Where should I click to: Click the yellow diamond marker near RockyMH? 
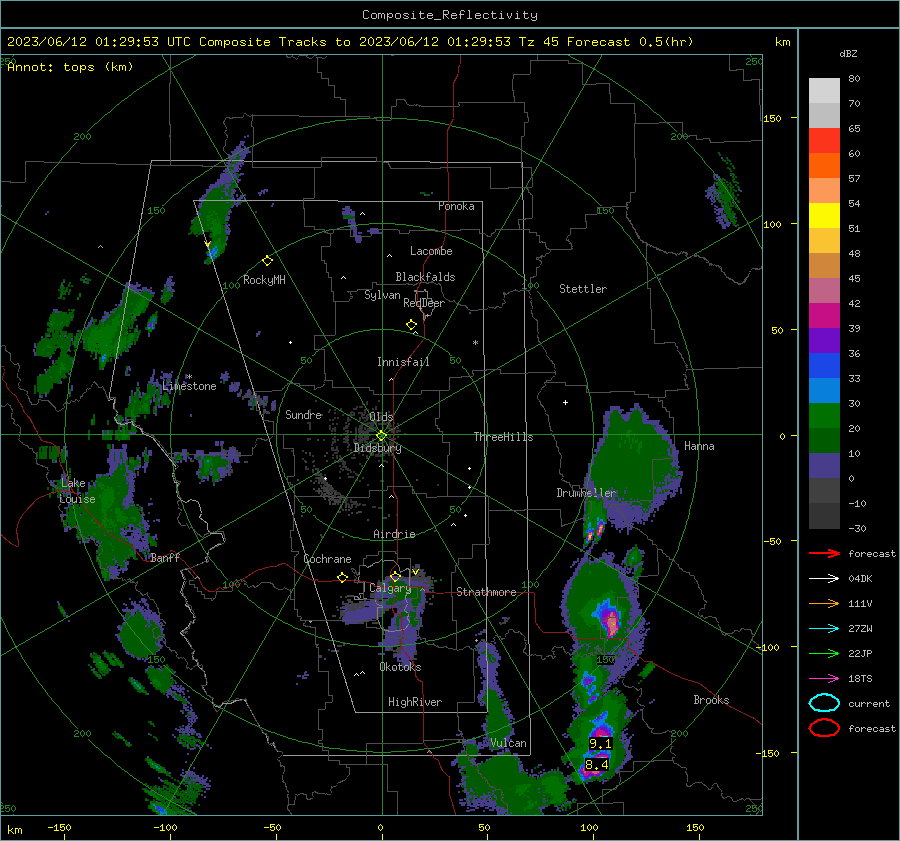coord(267,261)
